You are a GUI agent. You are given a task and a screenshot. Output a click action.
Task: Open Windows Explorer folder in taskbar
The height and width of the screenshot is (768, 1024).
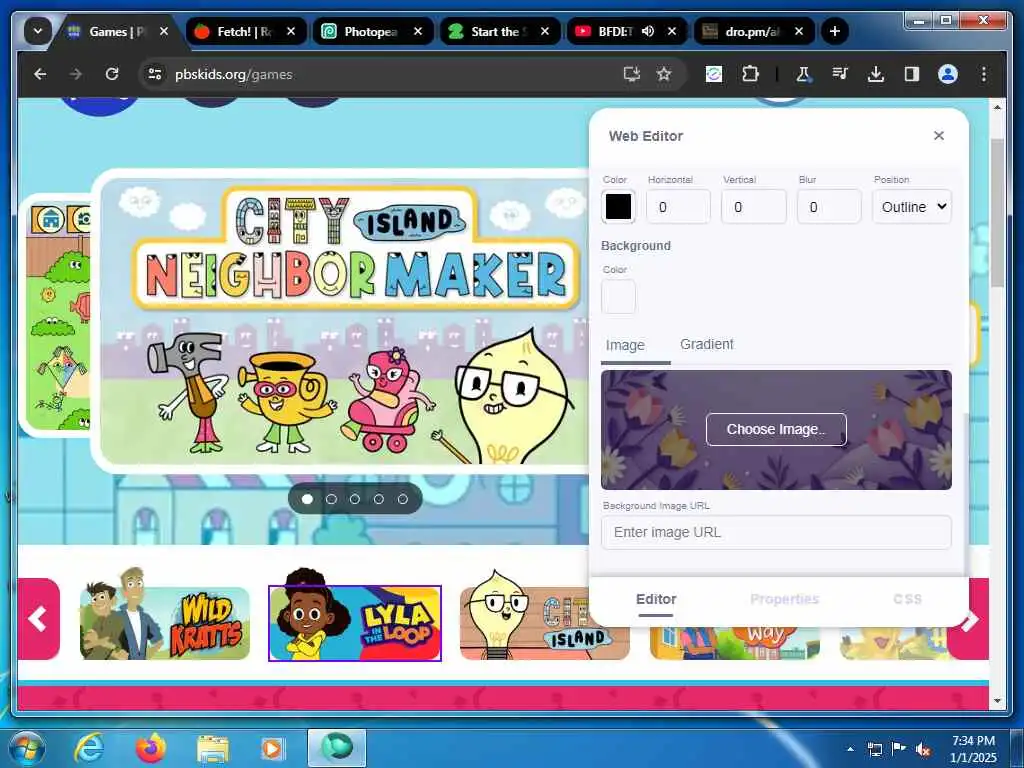coord(213,748)
